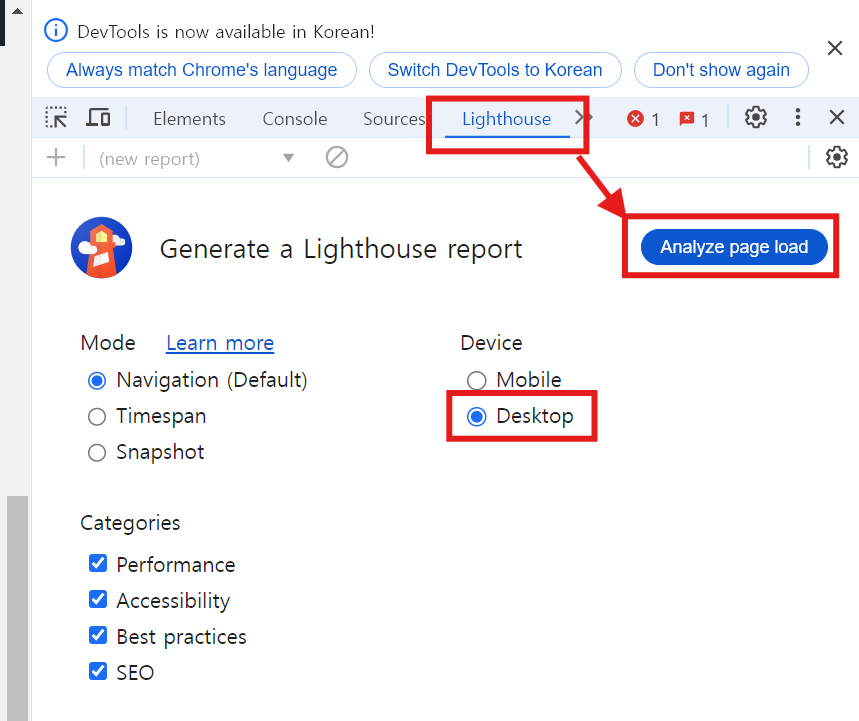This screenshot has height=721, width=859.
Task: Select the Timespan mode radio button
Action: (97, 416)
